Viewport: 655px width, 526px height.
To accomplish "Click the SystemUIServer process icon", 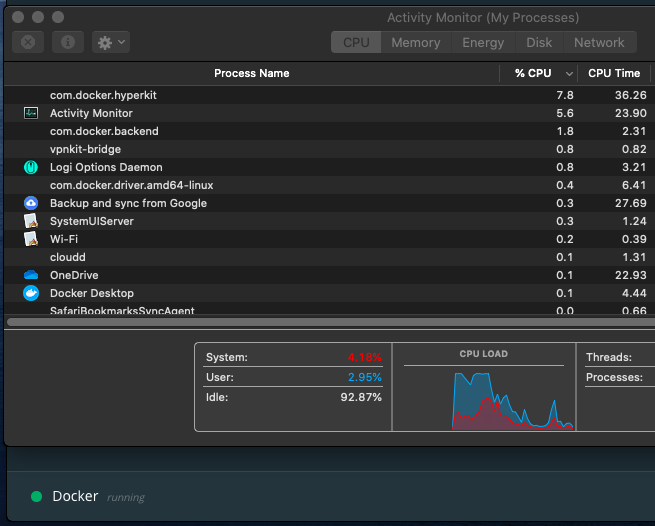I will [x=31, y=221].
